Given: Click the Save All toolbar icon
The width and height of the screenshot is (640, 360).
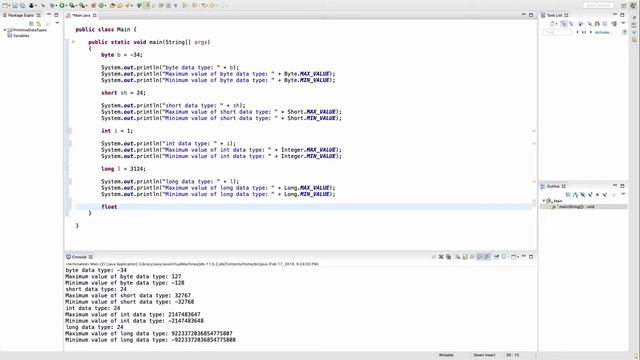Looking at the screenshot, I should point(22,6).
